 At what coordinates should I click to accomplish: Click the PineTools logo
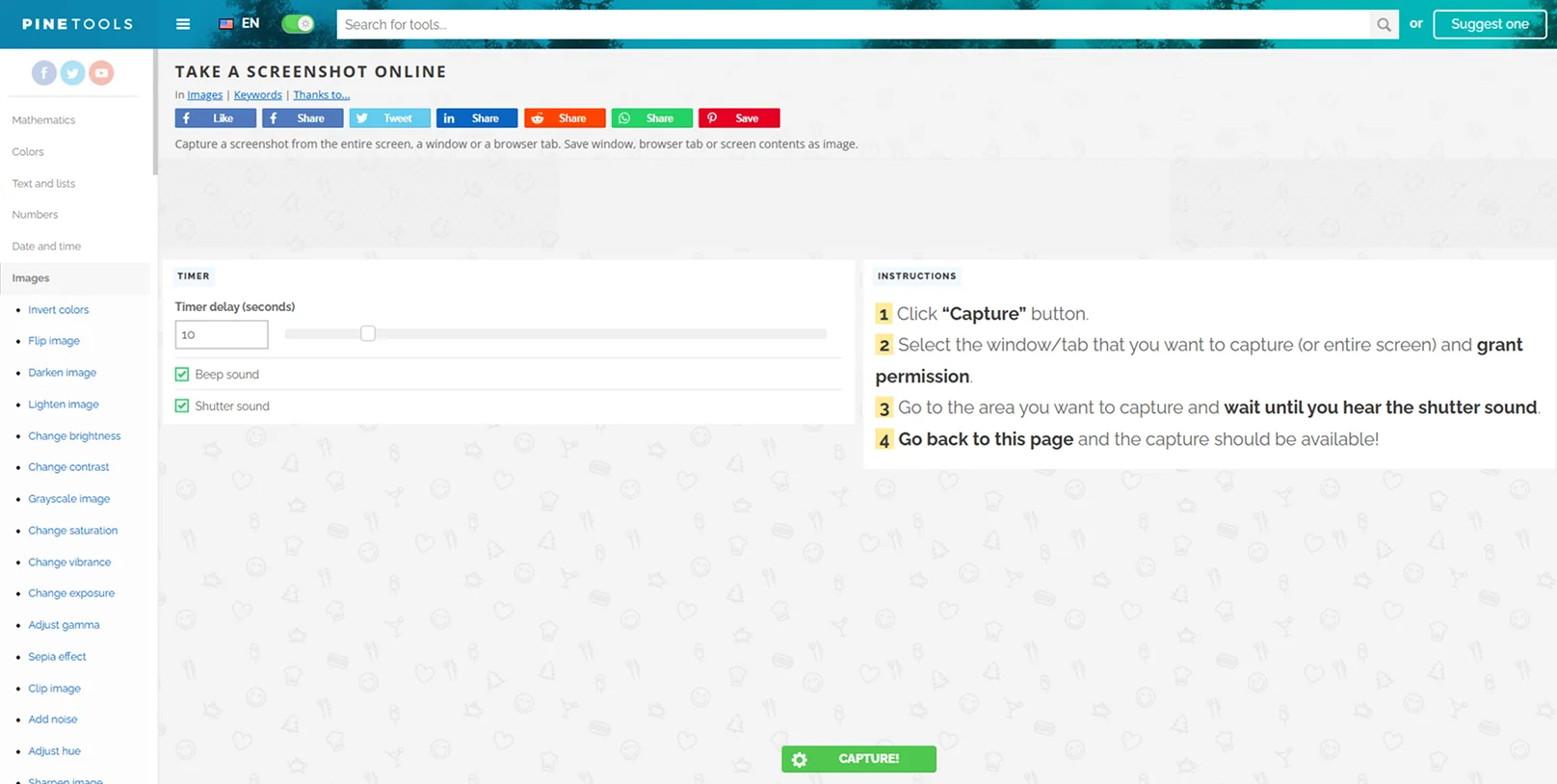click(x=78, y=24)
